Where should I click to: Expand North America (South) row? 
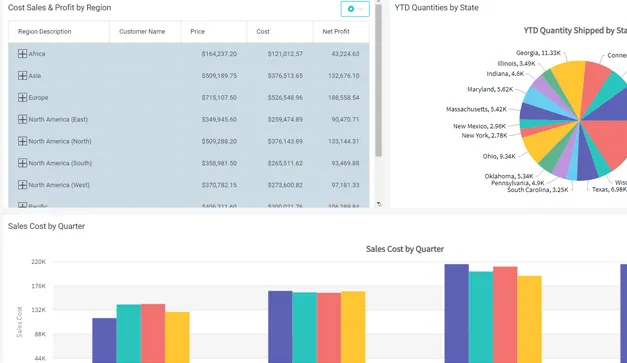22,163
